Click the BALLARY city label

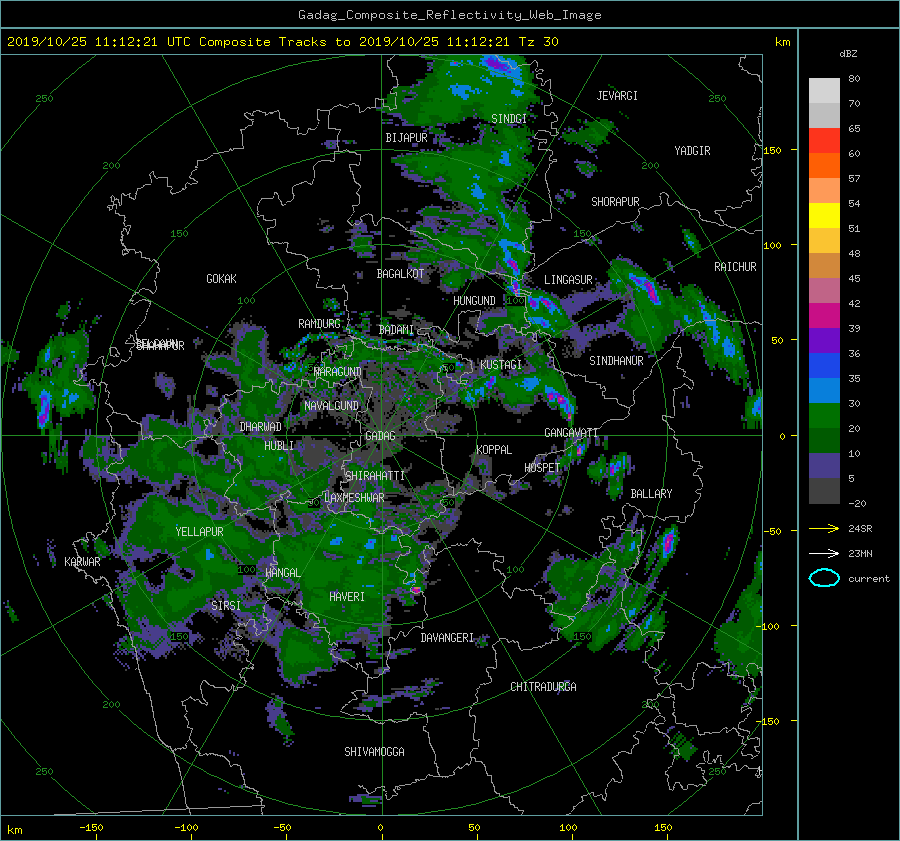click(x=651, y=494)
